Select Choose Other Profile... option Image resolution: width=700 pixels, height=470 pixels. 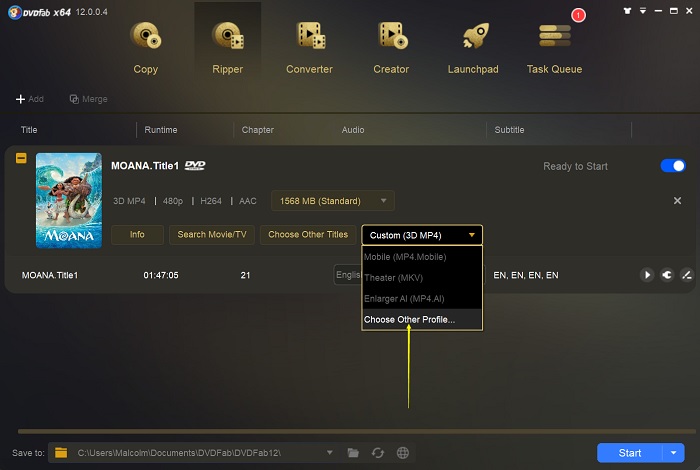point(422,320)
